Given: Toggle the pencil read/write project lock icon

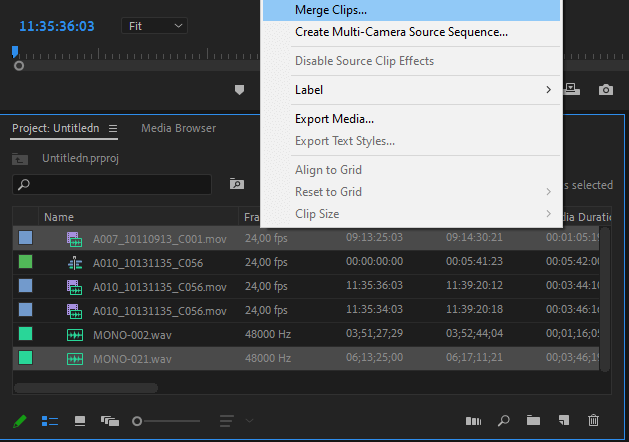Looking at the screenshot, I should click(20, 421).
